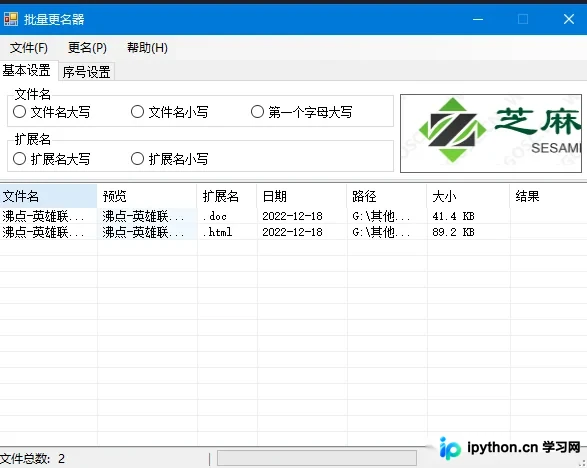Open the 更名(P) menu

click(87, 48)
